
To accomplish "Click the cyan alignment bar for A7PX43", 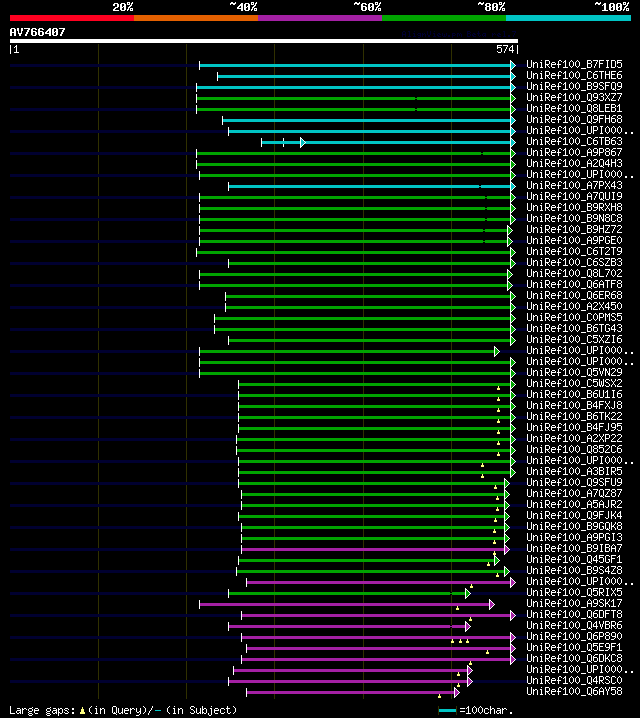I will (x=370, y=186).
